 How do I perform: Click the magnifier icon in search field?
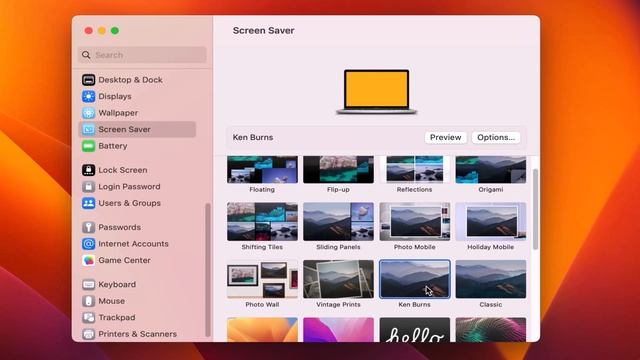[x=86, y=55]
